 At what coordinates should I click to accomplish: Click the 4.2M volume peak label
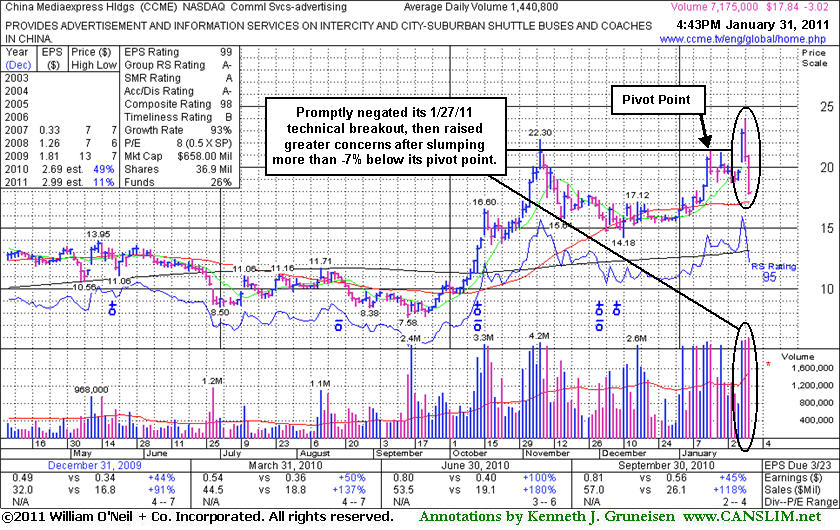click(x=539, y=336)
